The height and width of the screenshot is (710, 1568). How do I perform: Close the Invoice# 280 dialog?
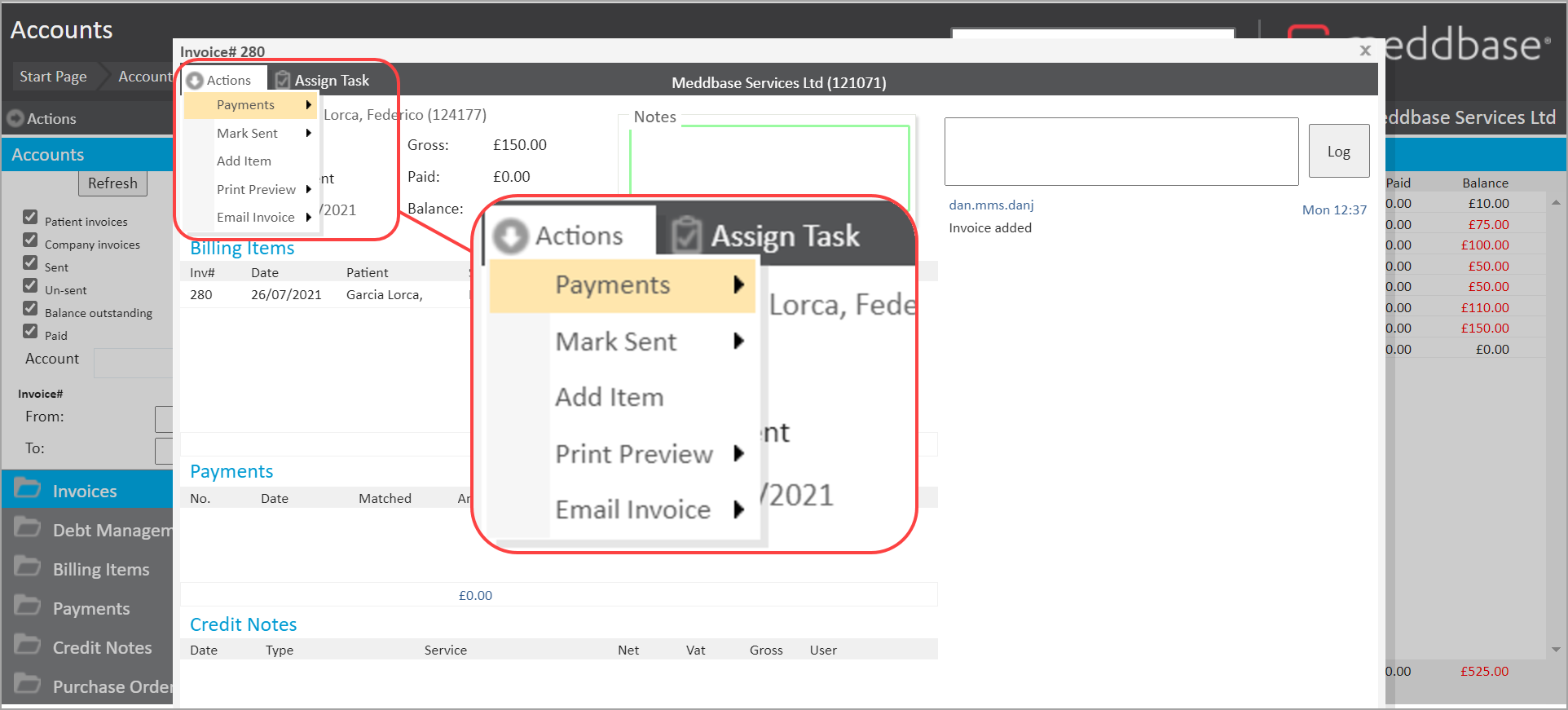(1365, 51)
